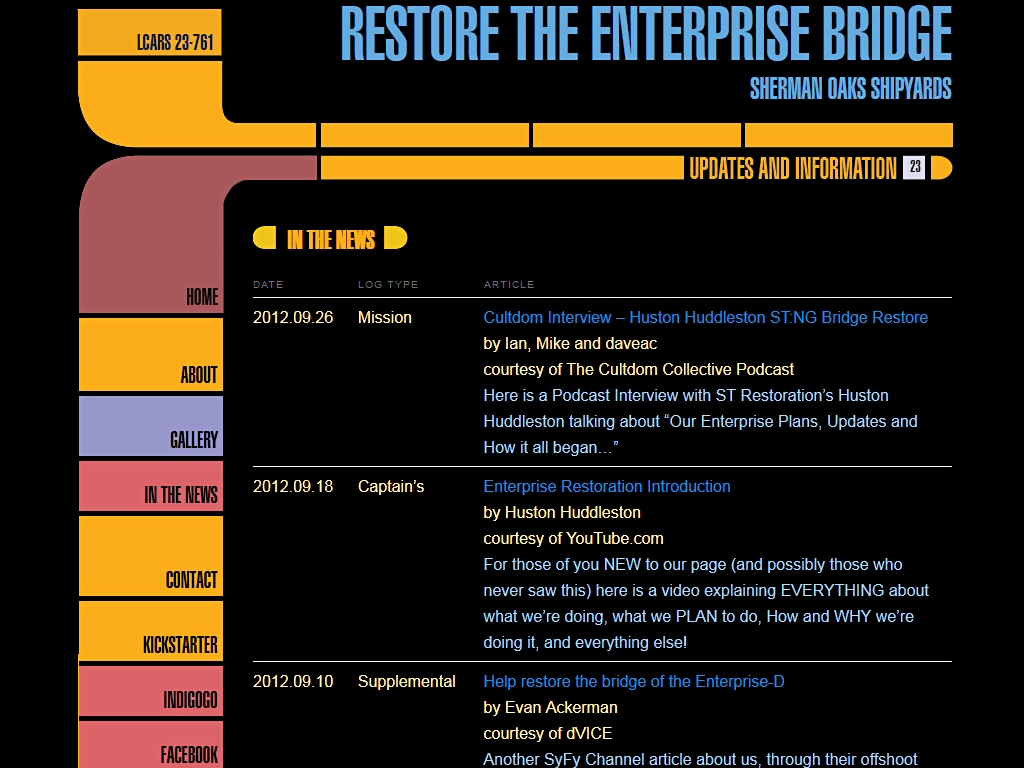Open the Cultdom Interview article link
The height and width of the screenshot is (768, 1024).
pos(705,317)
